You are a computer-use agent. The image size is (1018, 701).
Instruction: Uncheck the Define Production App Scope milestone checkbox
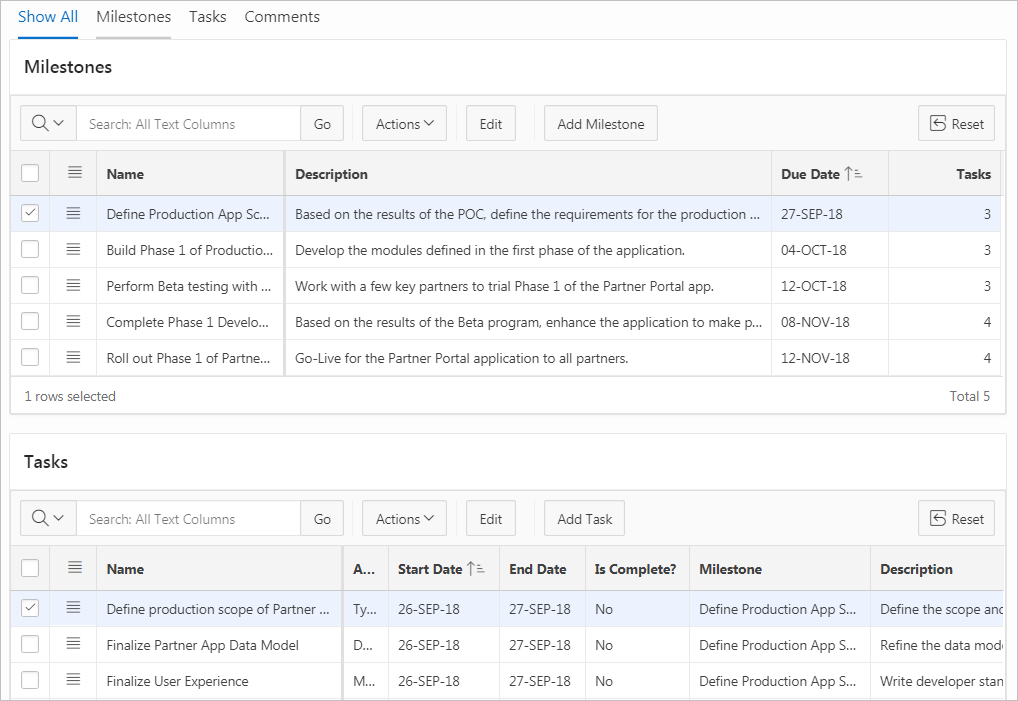tap(30, 213)
